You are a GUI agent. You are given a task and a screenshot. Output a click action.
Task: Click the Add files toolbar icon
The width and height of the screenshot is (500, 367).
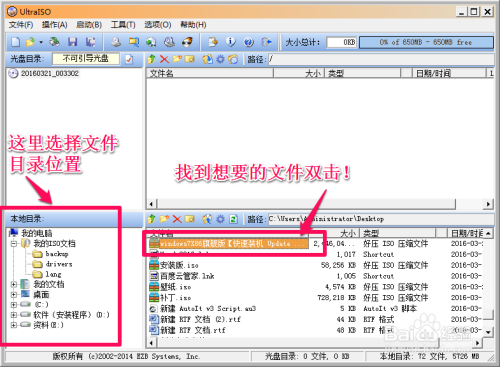213,42
